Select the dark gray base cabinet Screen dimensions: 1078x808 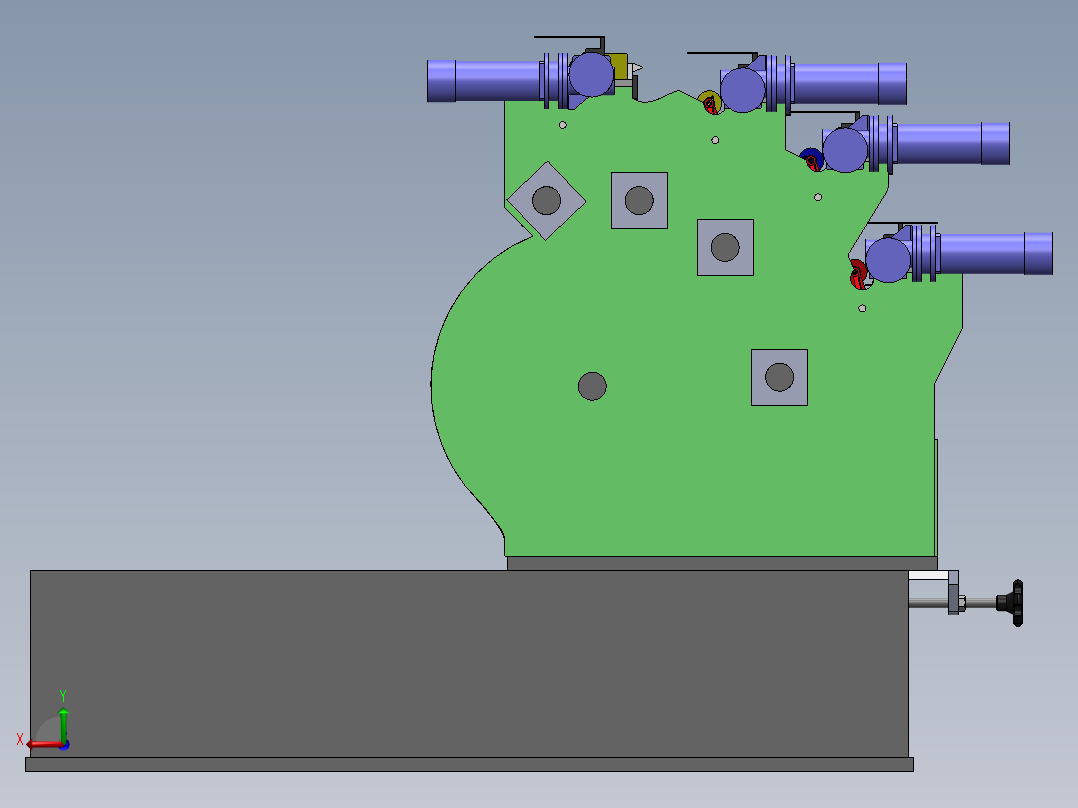469,664
